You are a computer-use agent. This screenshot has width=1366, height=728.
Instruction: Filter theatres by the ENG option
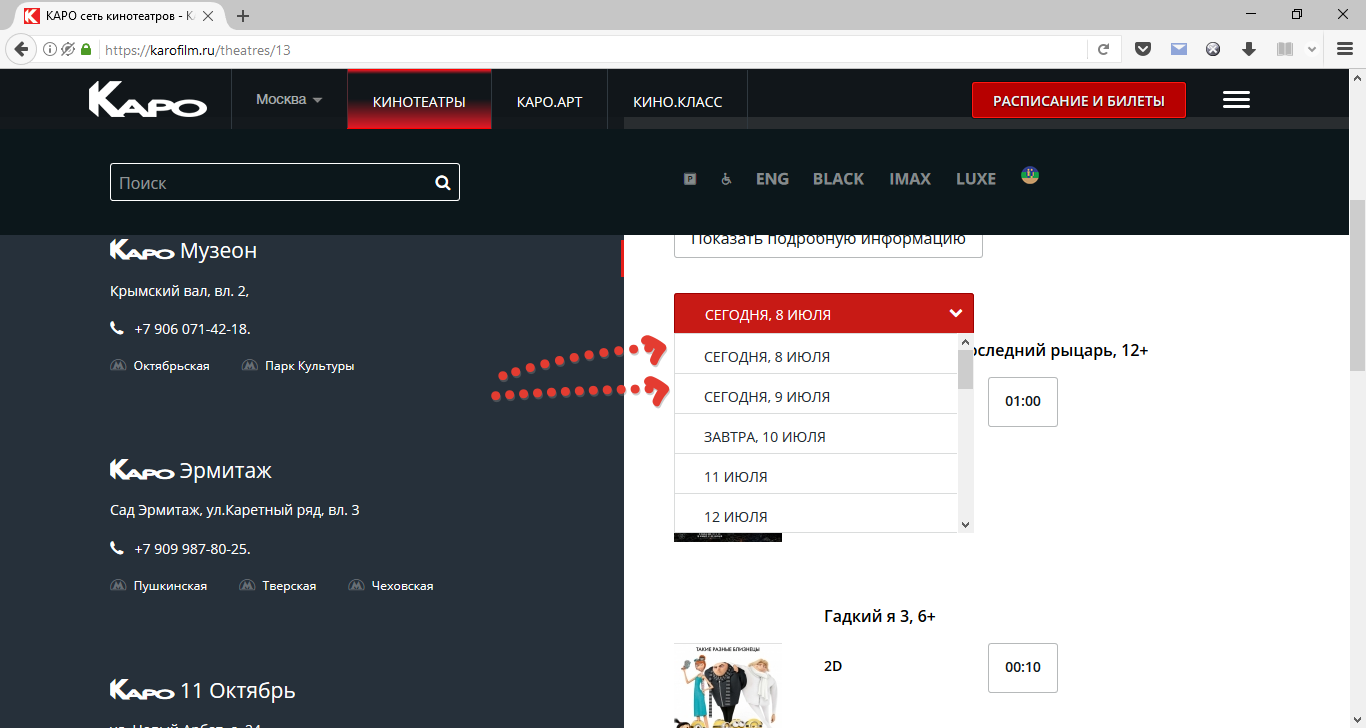(772, 179)
